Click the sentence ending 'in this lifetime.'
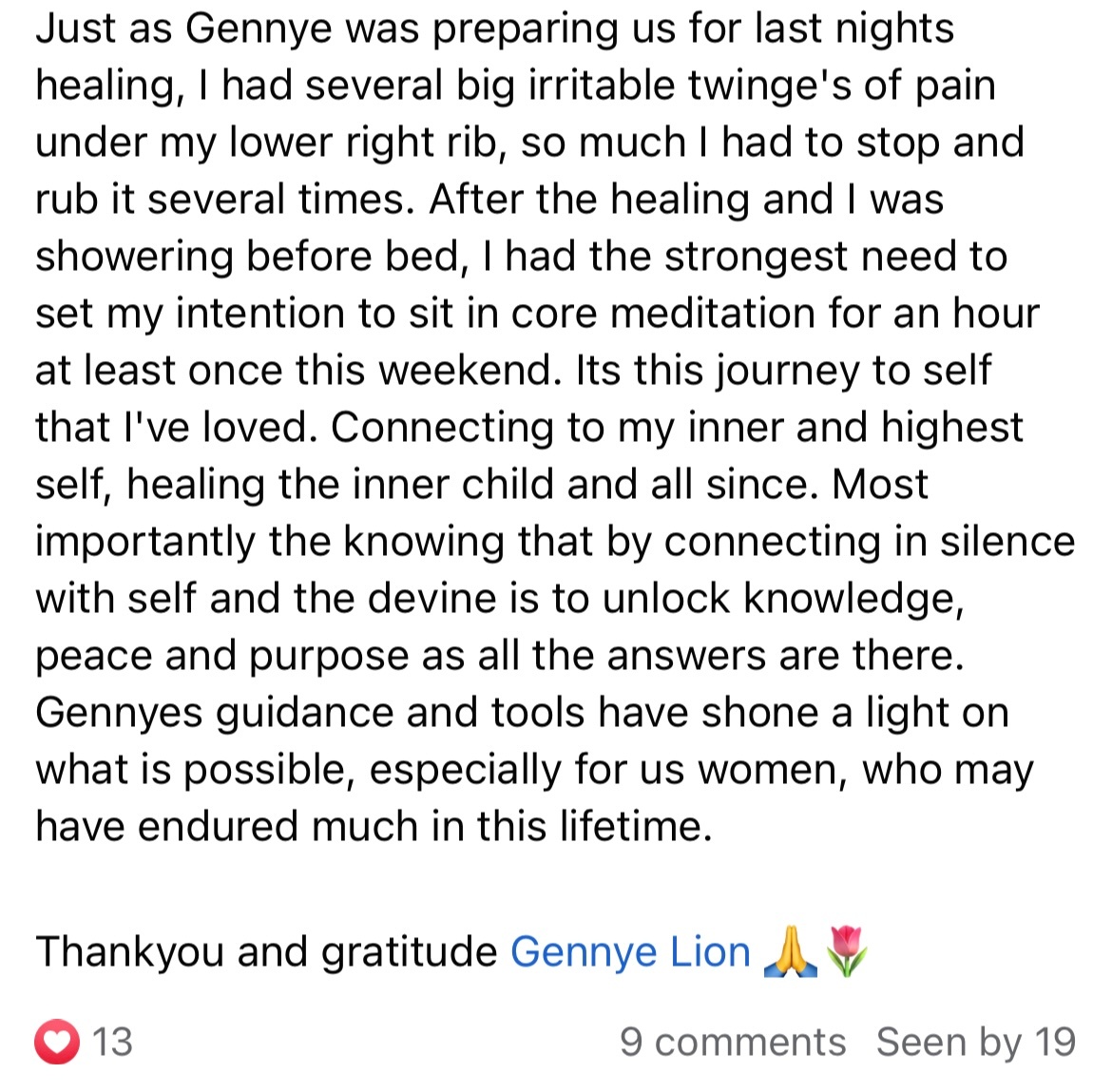This screenshot has width=1112, height=1092. coord(374,827)
